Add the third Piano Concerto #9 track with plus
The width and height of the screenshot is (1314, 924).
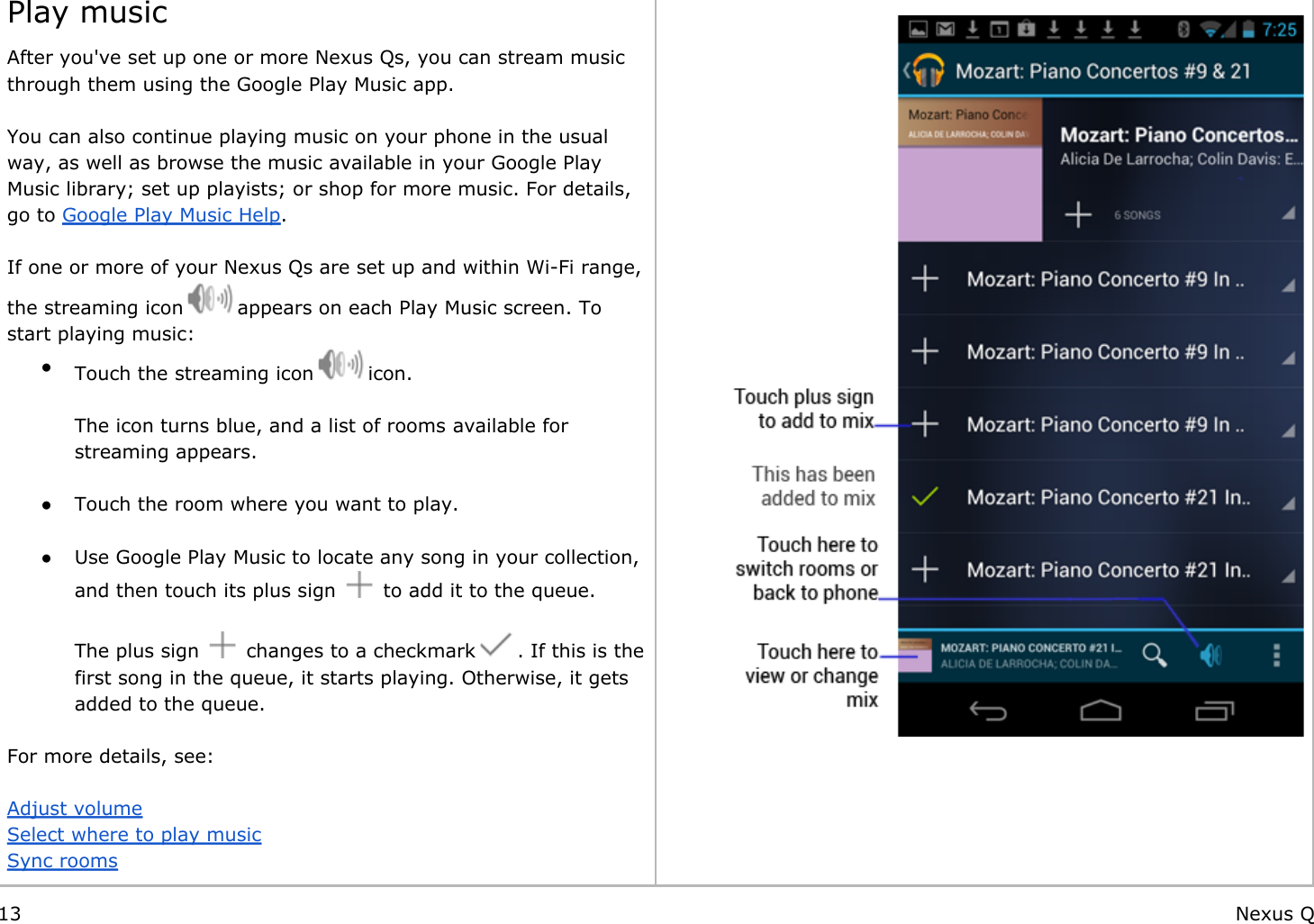coord(925,423)
